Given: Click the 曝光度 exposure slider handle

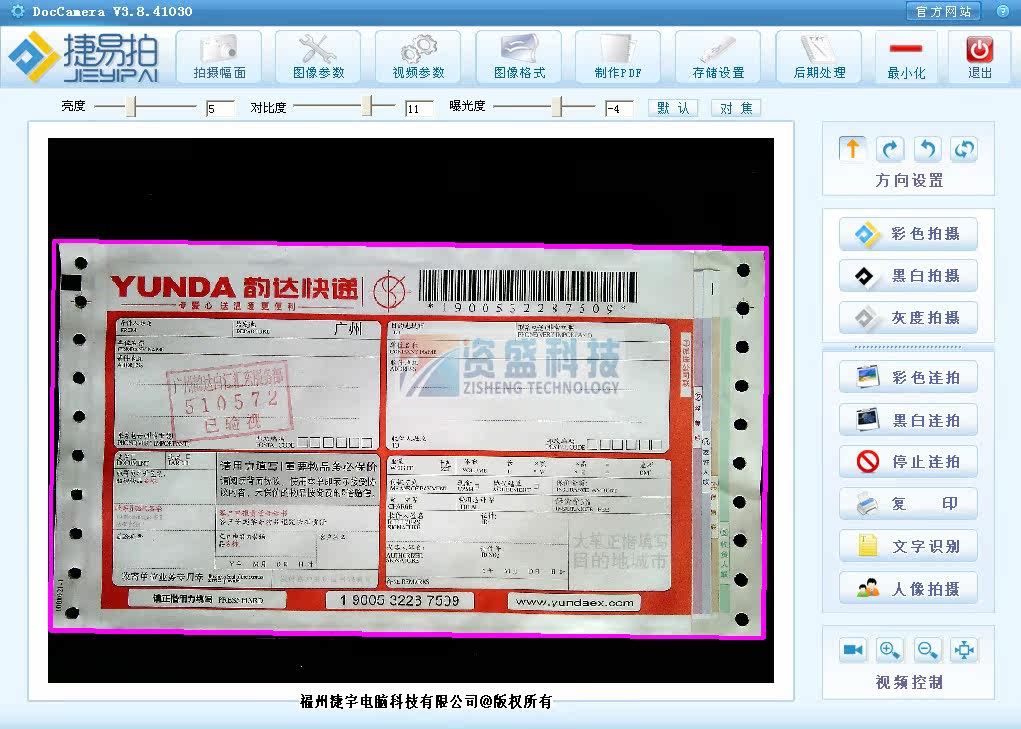Looking at the screenshot, I should click(557, 106).
